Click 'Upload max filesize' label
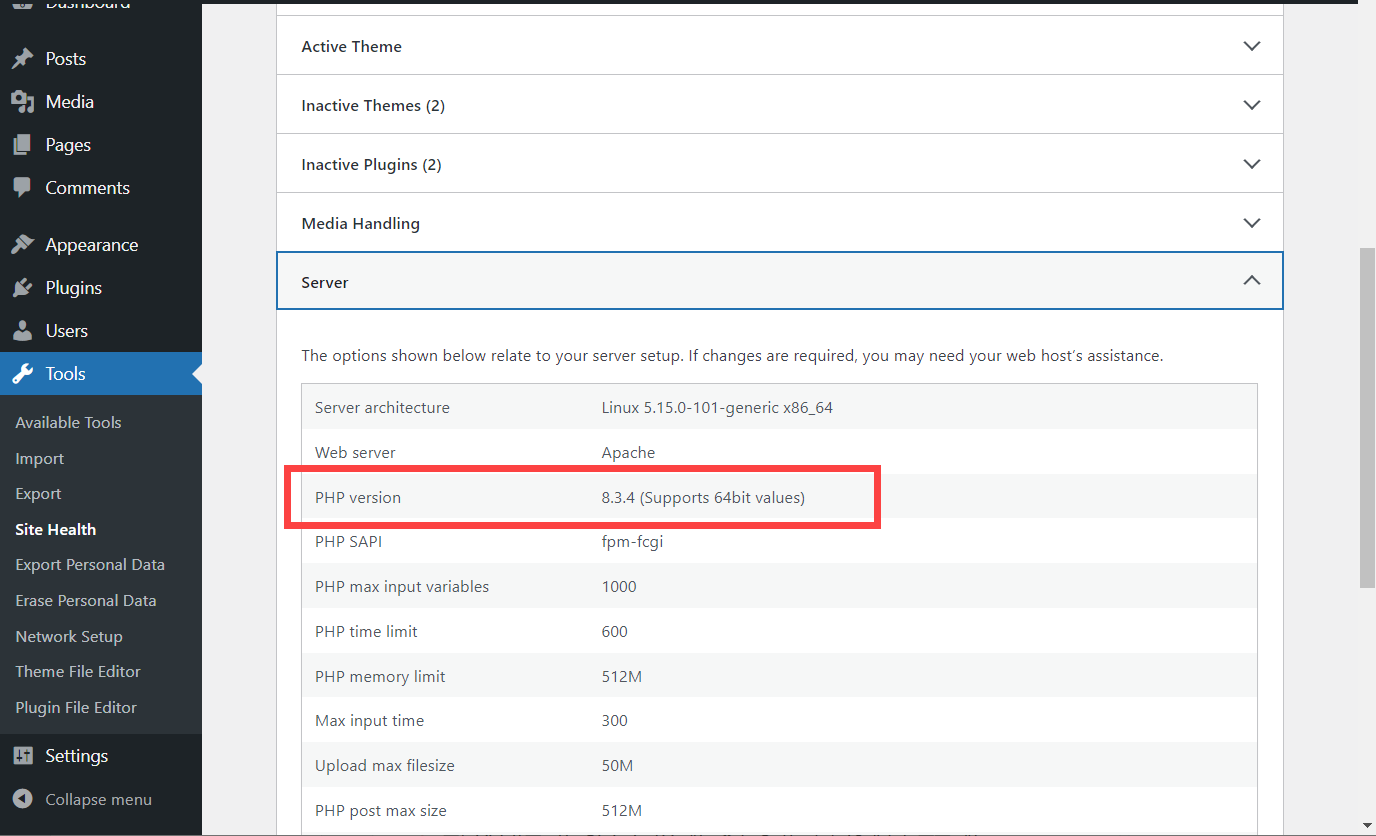Screen dimensions: 1376x836 (x=385, y=766)
